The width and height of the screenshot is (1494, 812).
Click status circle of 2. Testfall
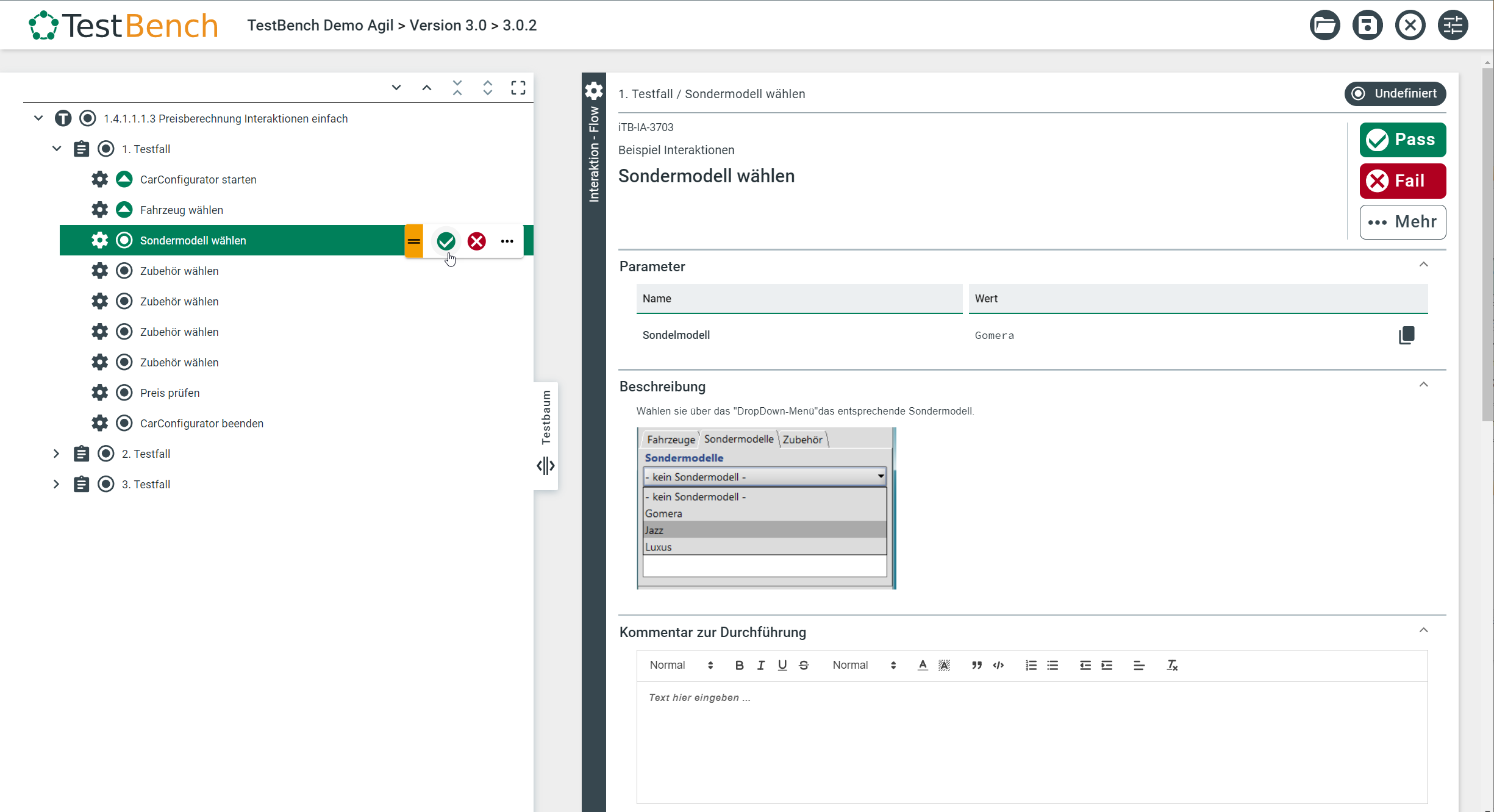point(106,454)
